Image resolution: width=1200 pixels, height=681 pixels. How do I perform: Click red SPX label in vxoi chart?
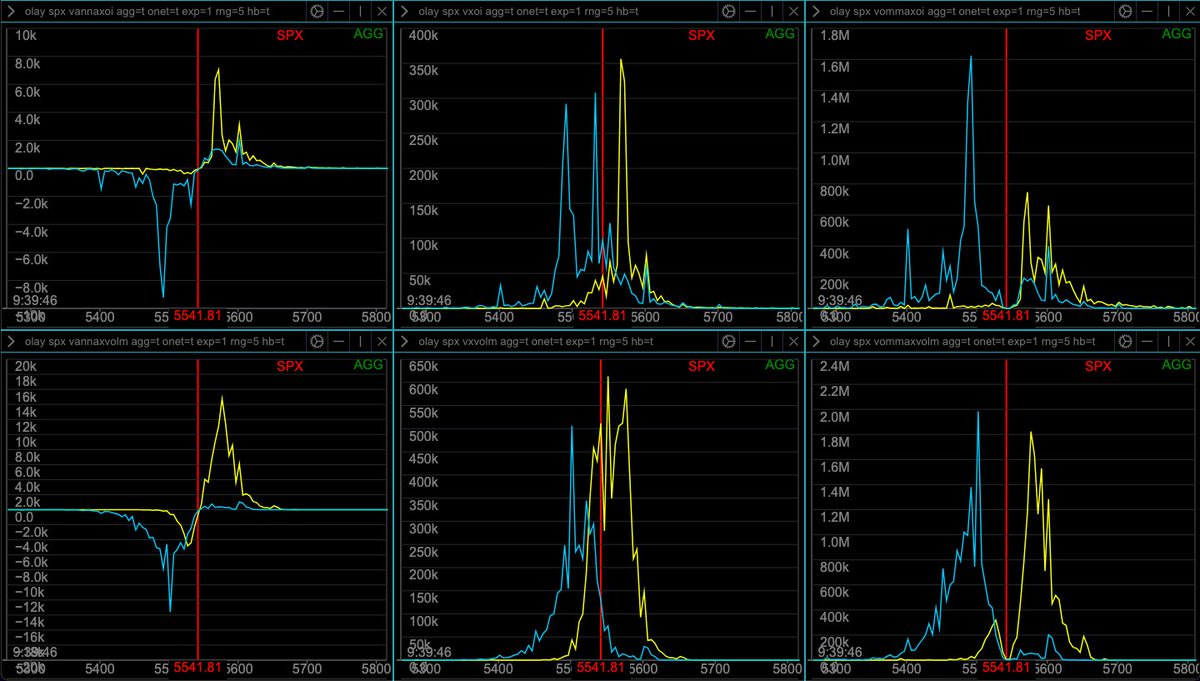[x=701, y=35]
